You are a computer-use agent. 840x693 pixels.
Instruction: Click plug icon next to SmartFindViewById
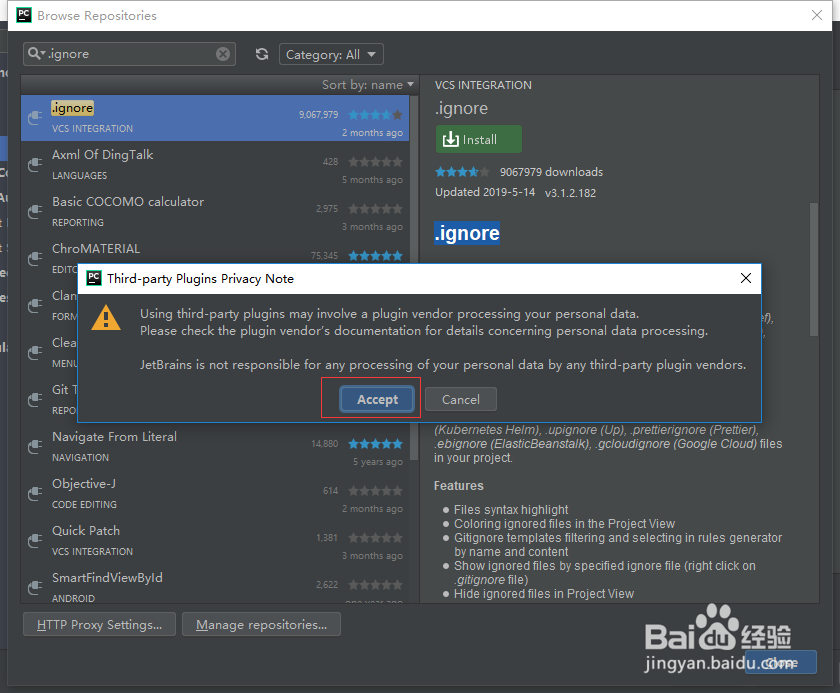(35, 587)
